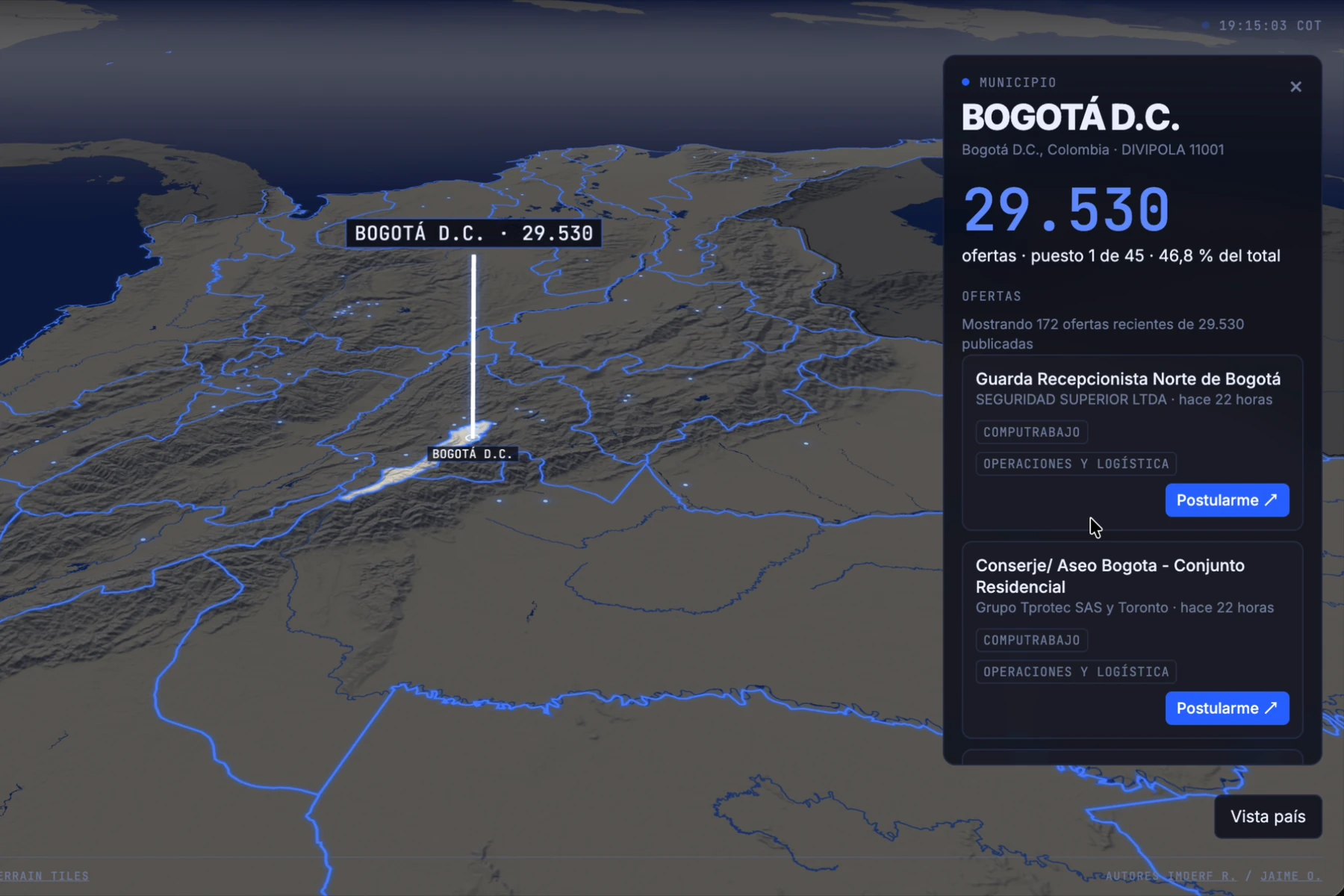This screenshot has width=1344, height=896.
Task: Click the 'BOGOTÁ D.C.' panel heading
Action: (x=1071, y=117)
